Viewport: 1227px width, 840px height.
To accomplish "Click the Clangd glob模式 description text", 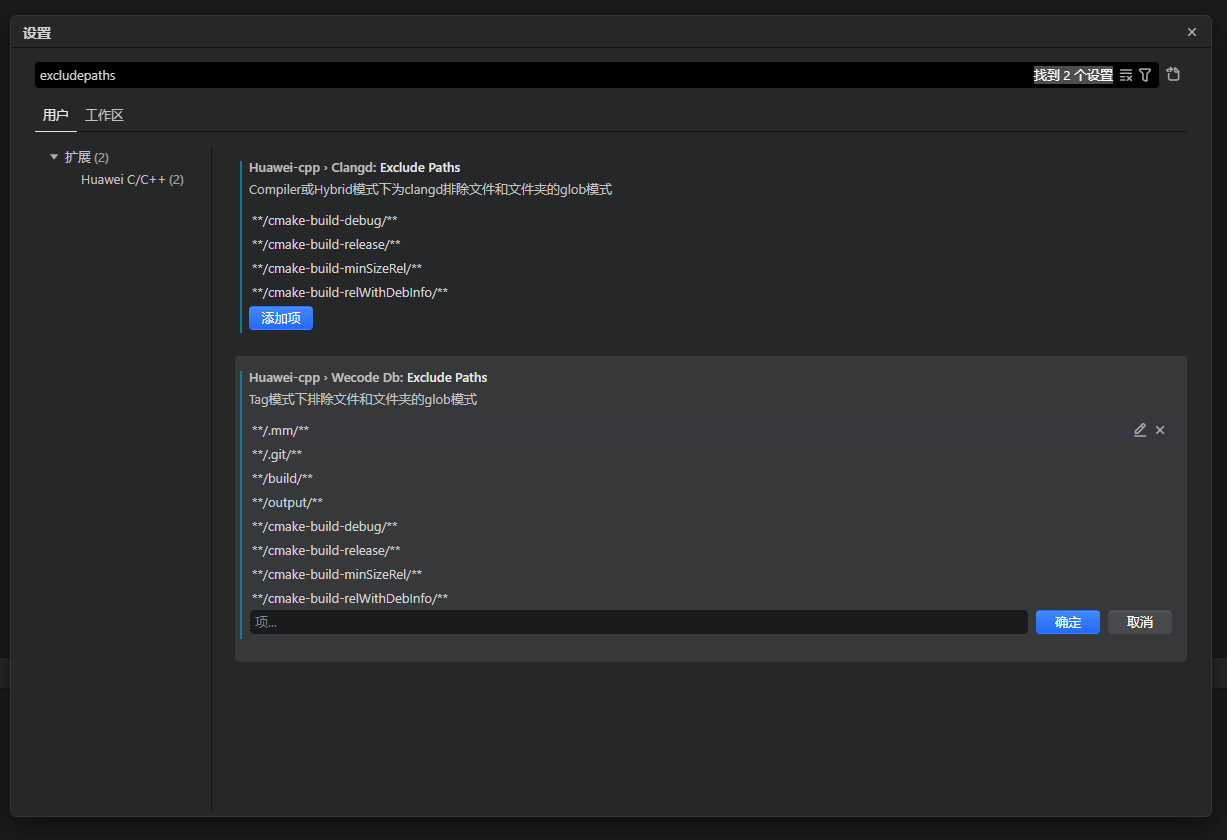I will pos(430,189).
